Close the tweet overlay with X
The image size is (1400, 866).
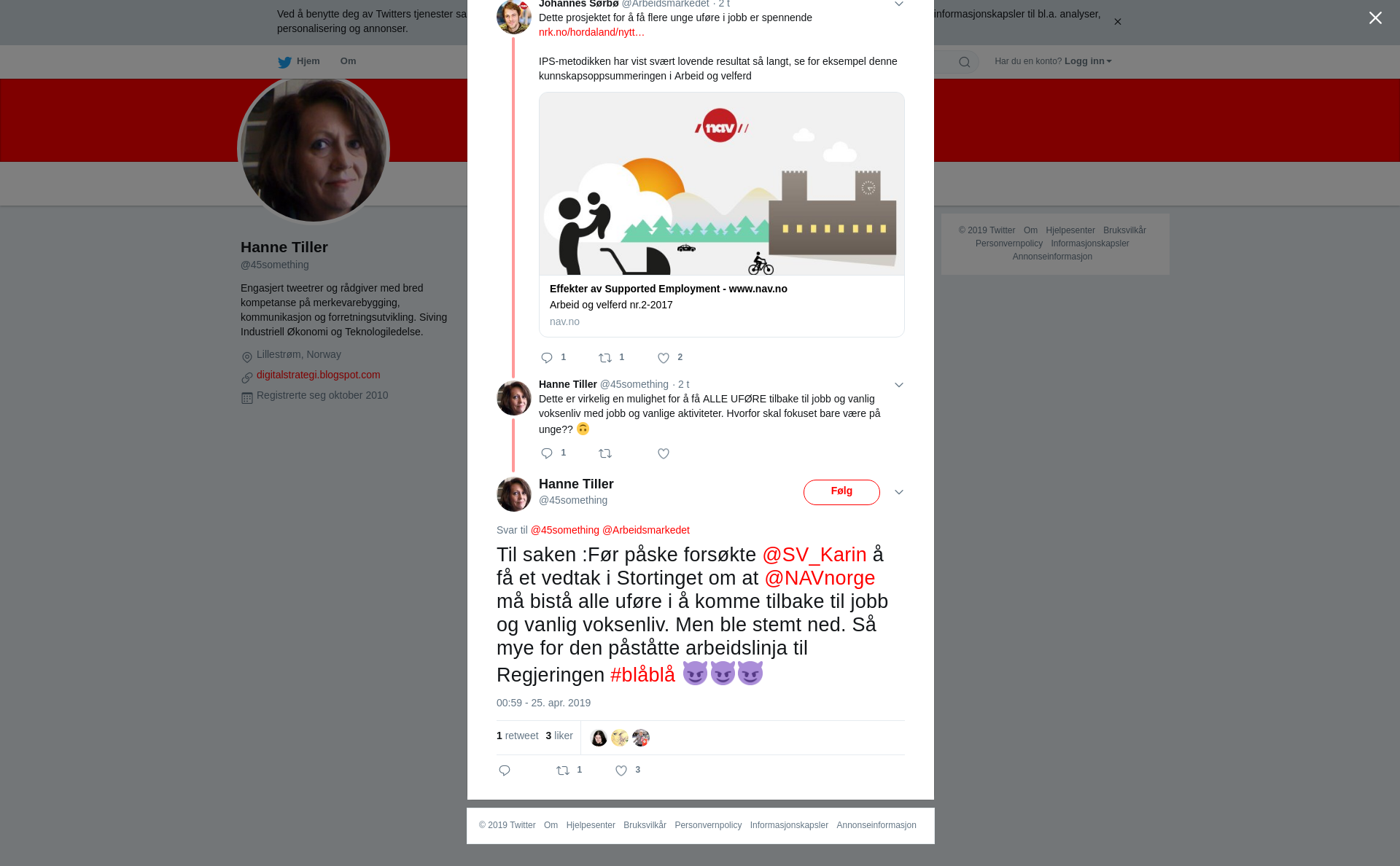(1375, 18)
